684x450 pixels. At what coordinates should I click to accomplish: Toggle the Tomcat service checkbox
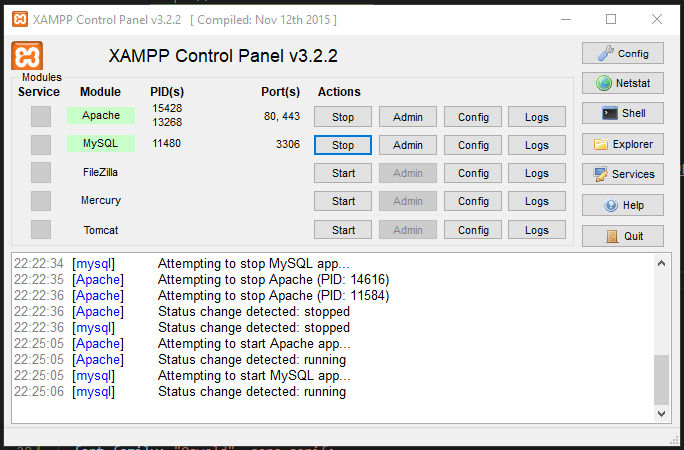click(x=40, y=230)
